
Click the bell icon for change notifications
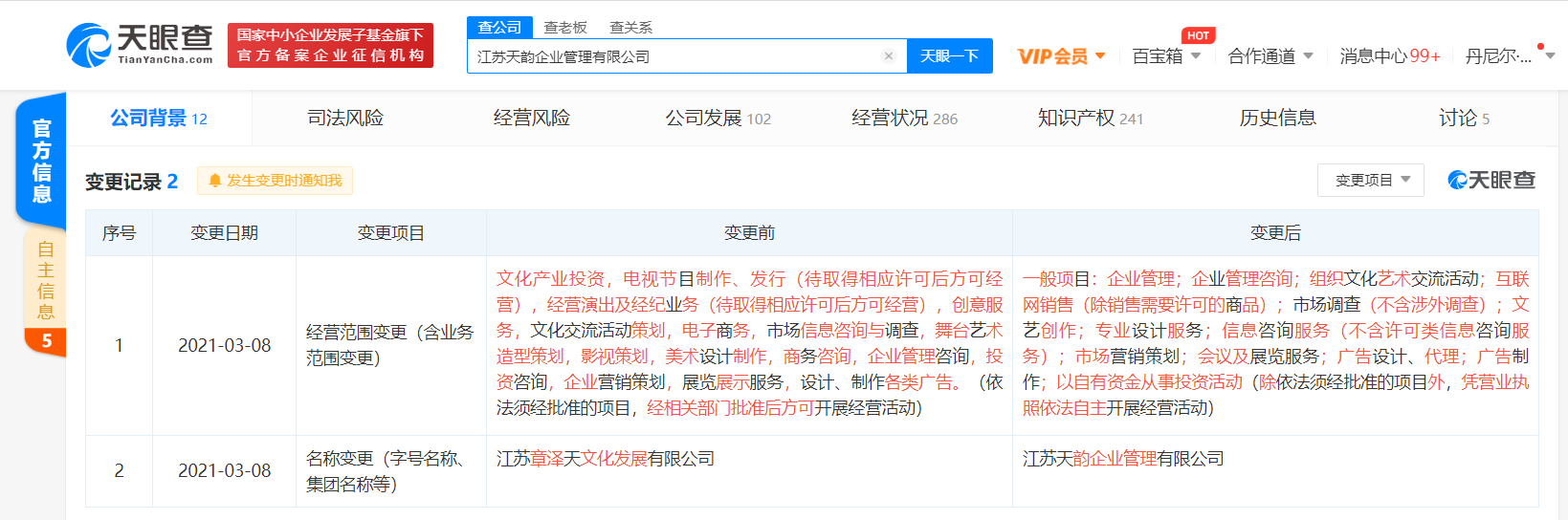tap(214, 181)
